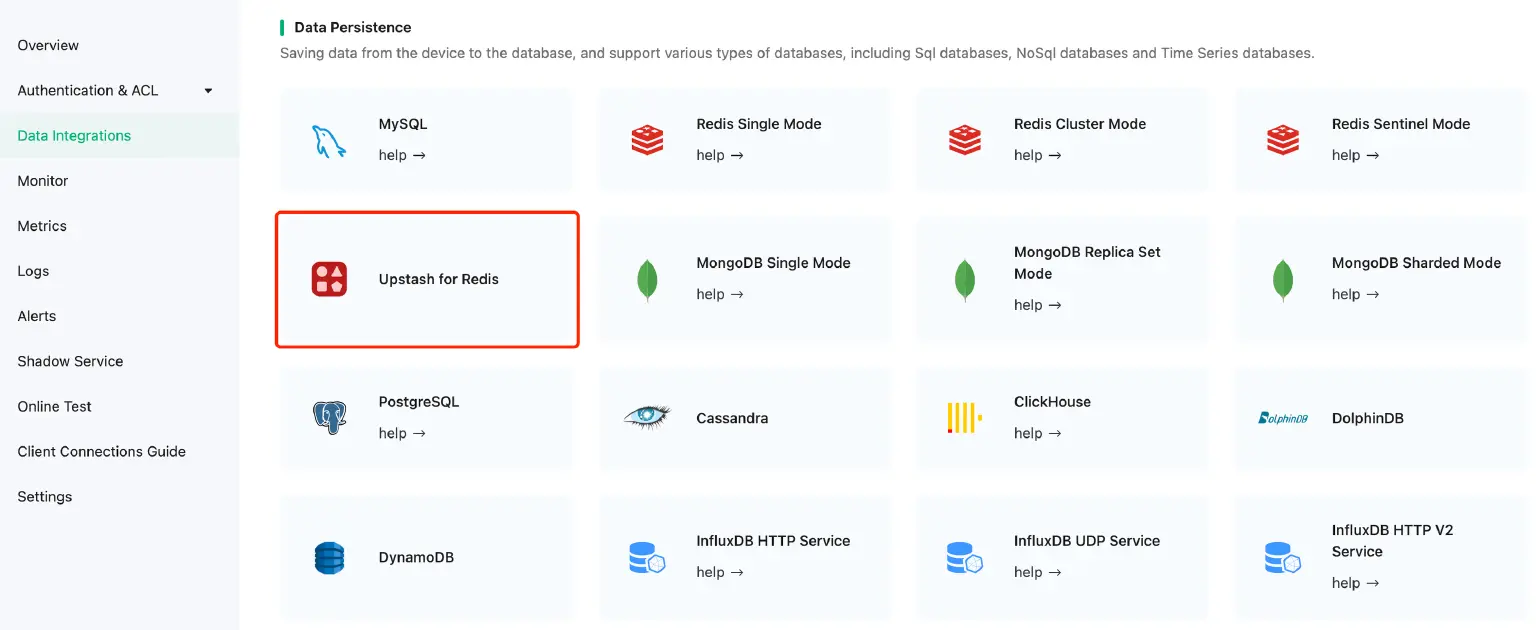This screenshot has height=630, width=1536.
Task: Click the ClickHouse logo icon
Action: (x=963, y=417)
